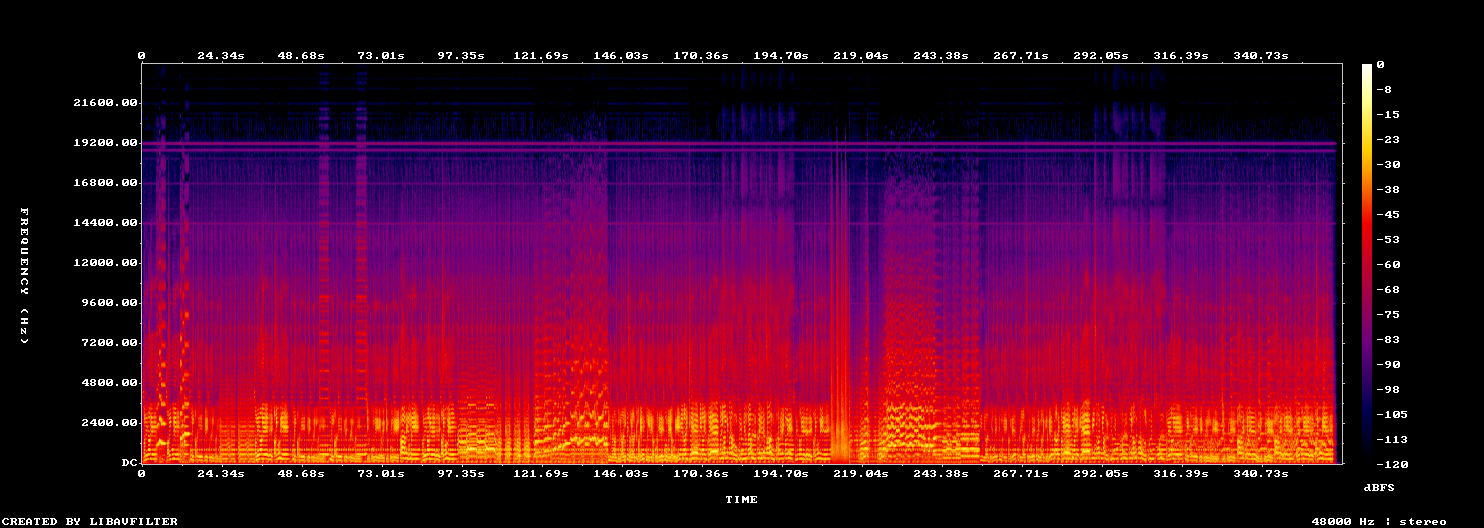Click the top of the dBFS color scale bar
Screen dimensions: 1484x528
point(1367,66)
